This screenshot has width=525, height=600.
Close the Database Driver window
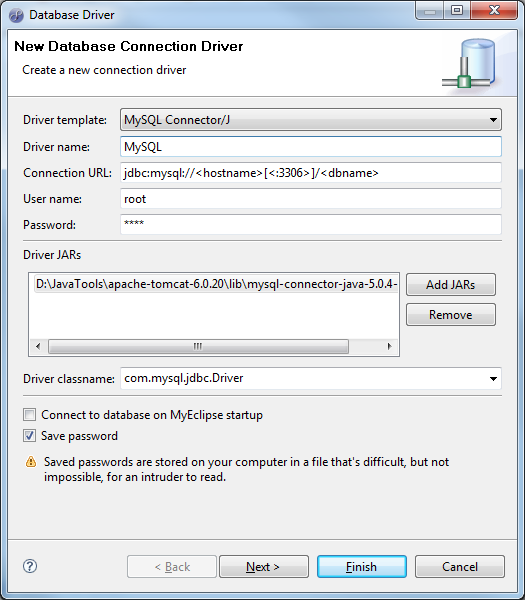(494, 10)
